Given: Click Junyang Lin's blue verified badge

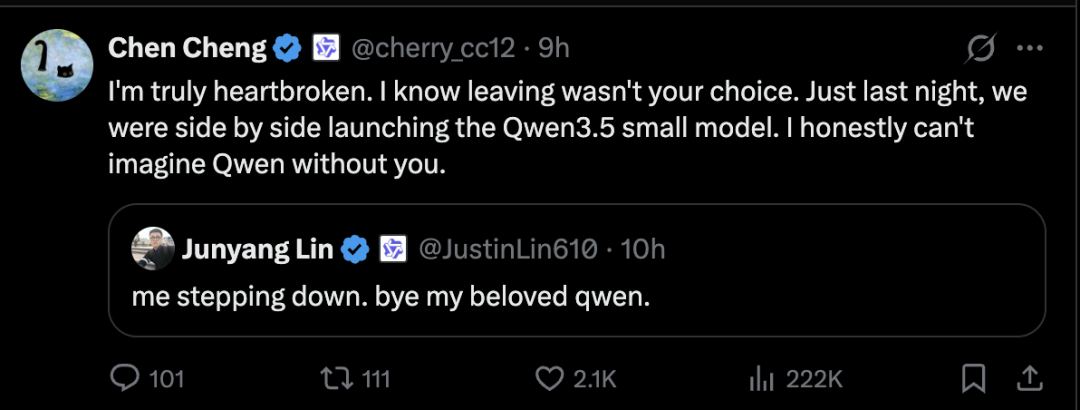Looking at the screenshot, I should 355,249.
